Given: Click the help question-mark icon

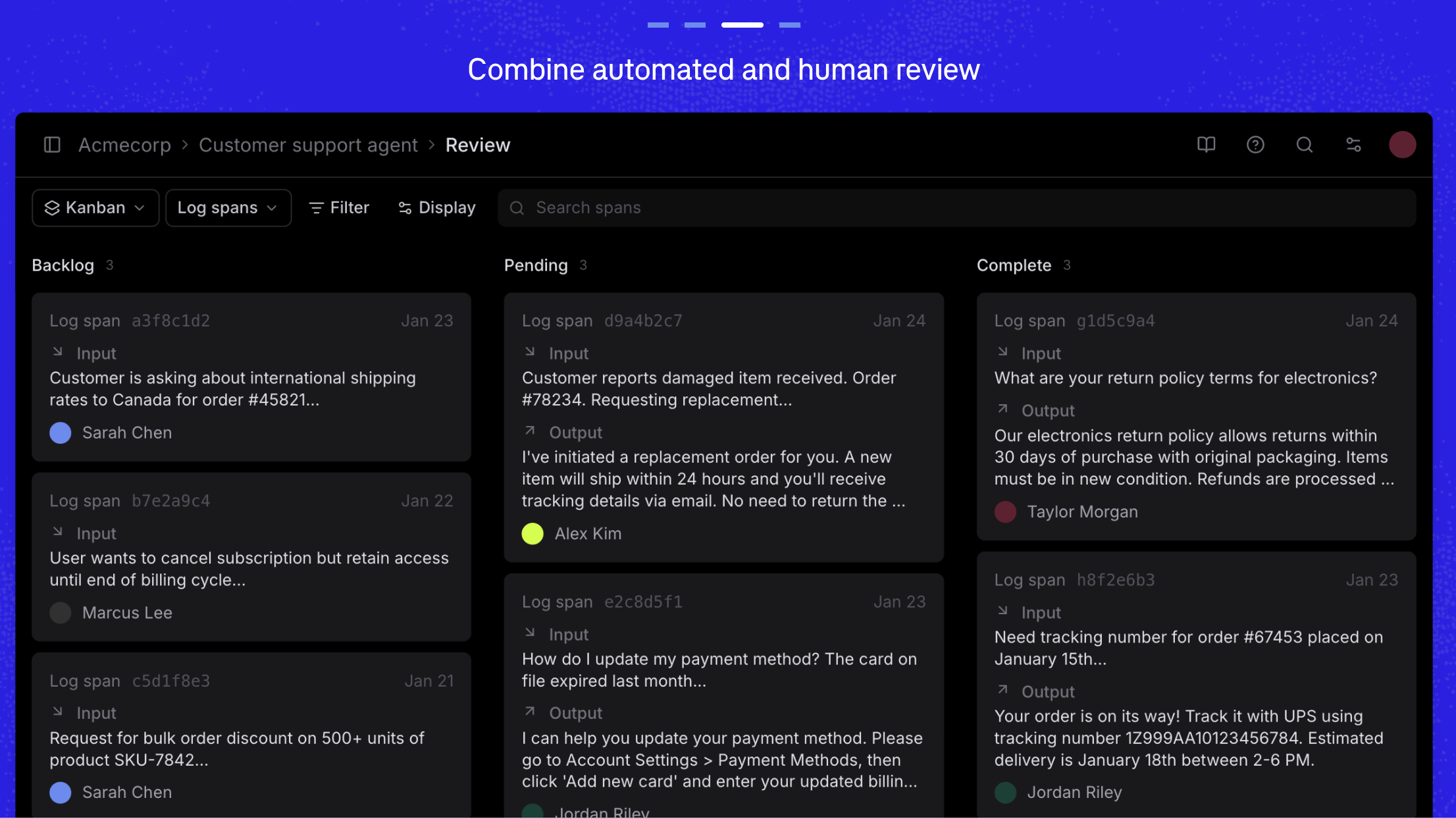Looking at the screenshot, I should pyautogui.click(x=1256, y=145).
